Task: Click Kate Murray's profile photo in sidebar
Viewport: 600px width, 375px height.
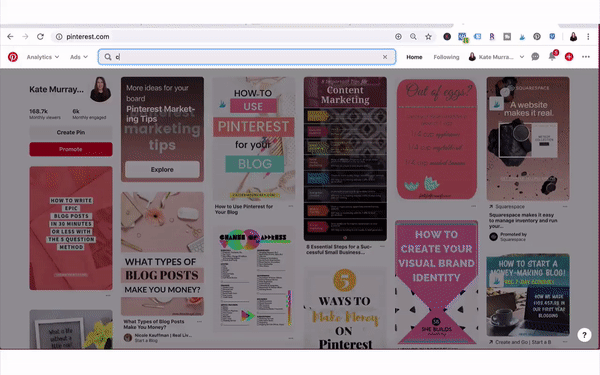Action: pyautogui.click(x=101, y=89)
